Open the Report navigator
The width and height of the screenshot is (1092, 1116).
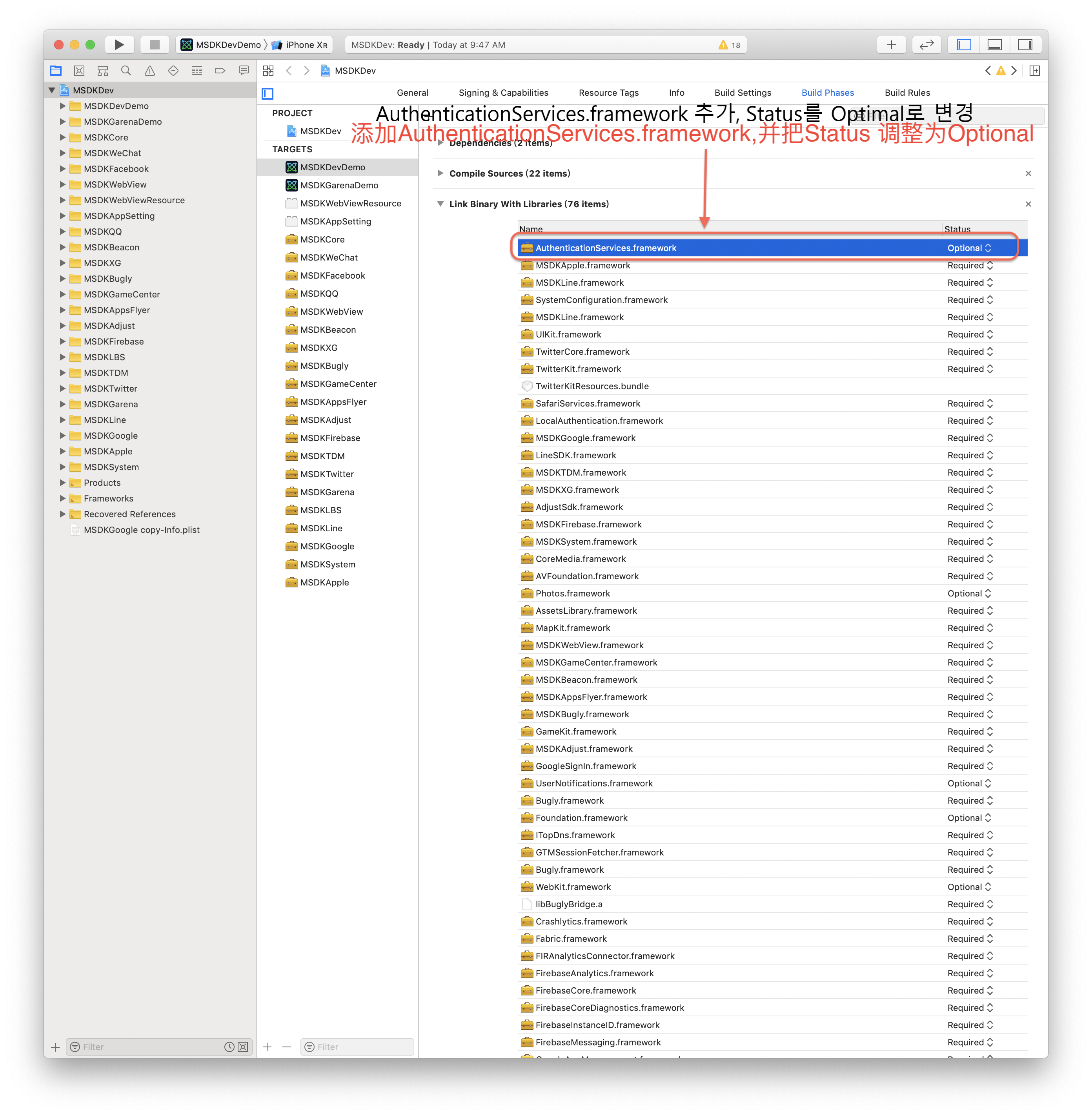pos(244,71)
